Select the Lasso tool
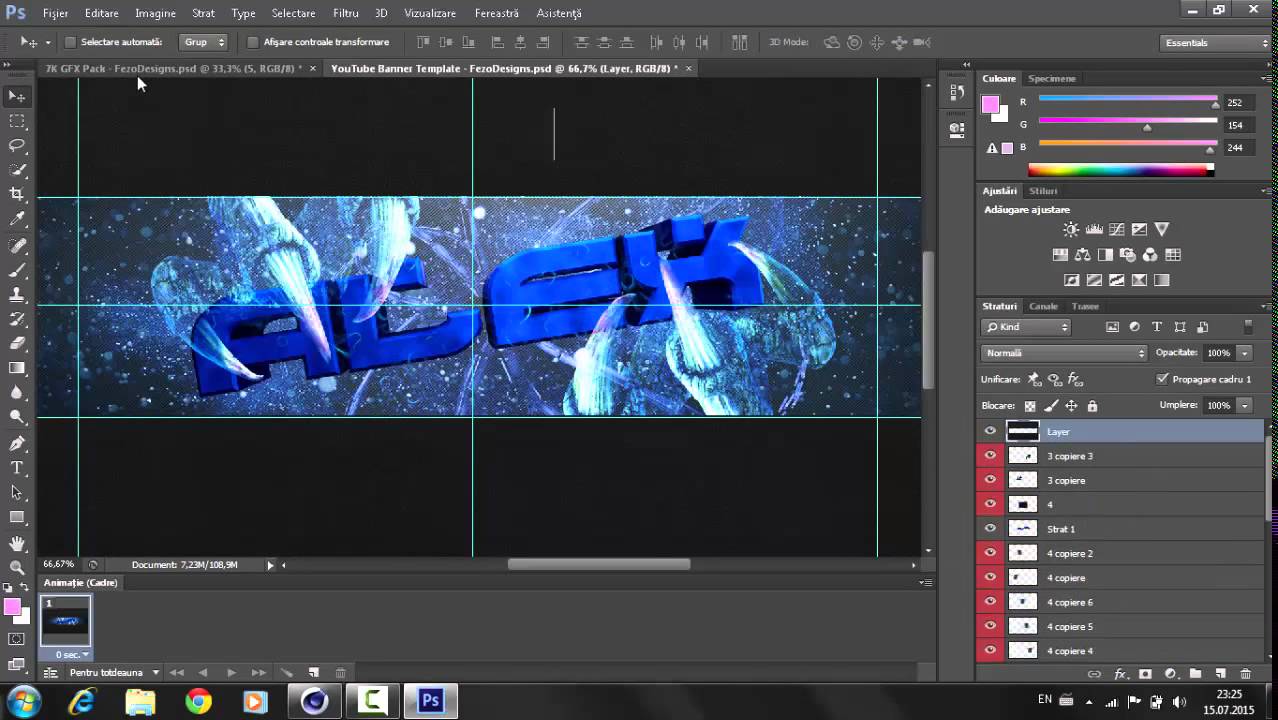 [x=17, y=145]
